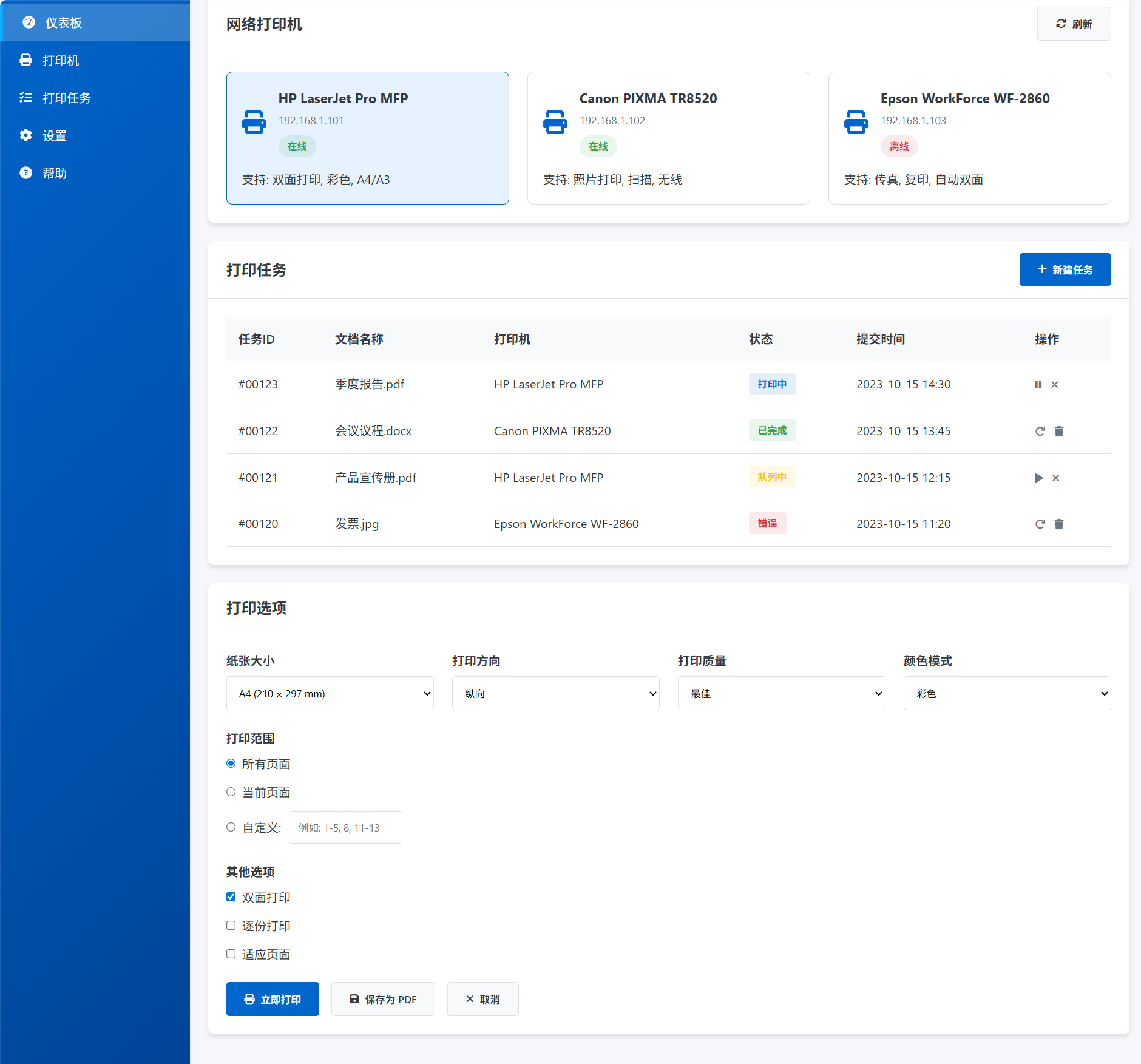
Task: Uncheck the 双面打印 checkbox
Action: 231,897
